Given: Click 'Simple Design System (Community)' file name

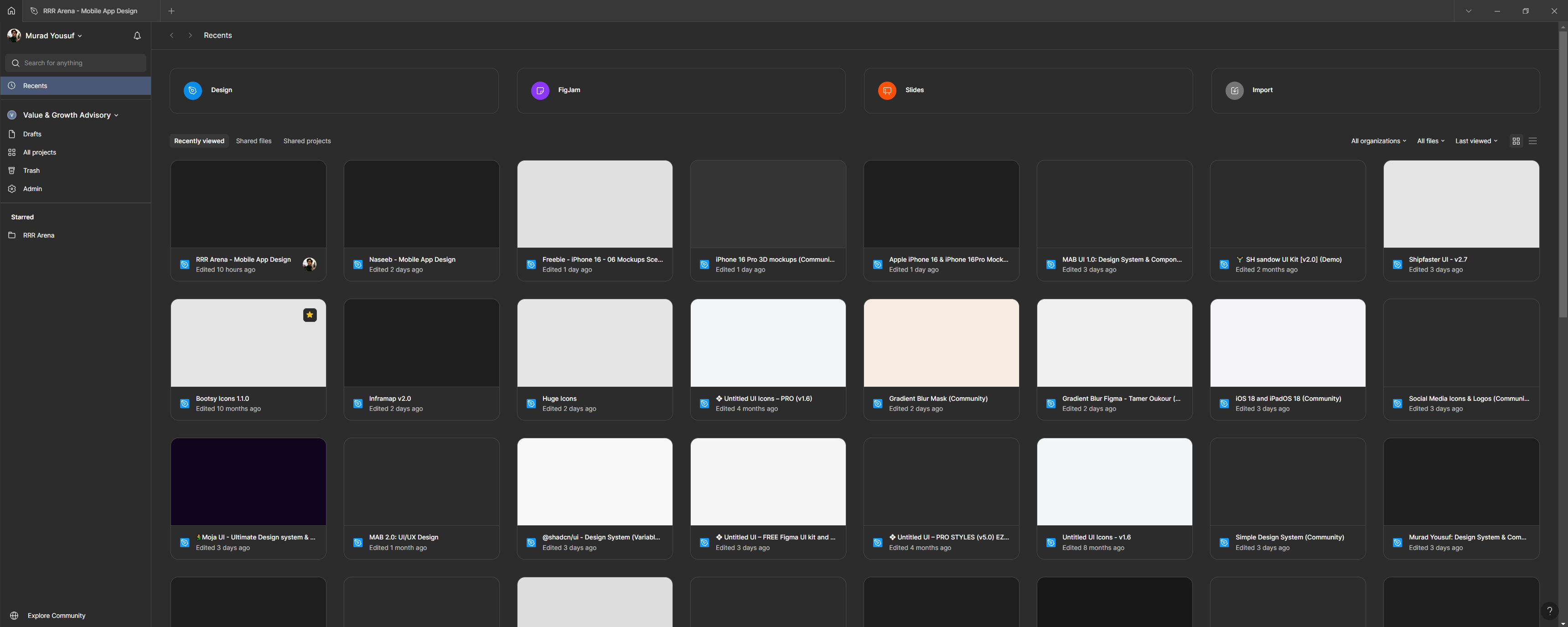Looking at the screenshot, I should (1289, 538).
